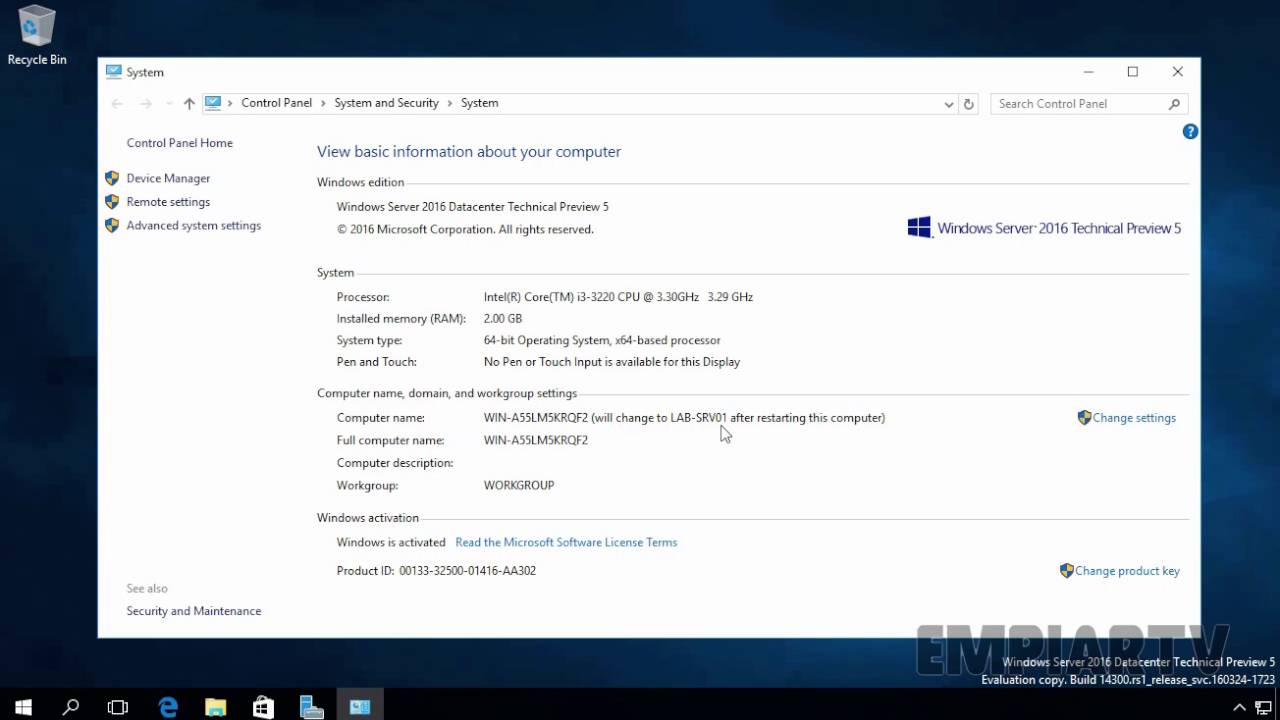Open the Store from taskbar

[264, 707]
